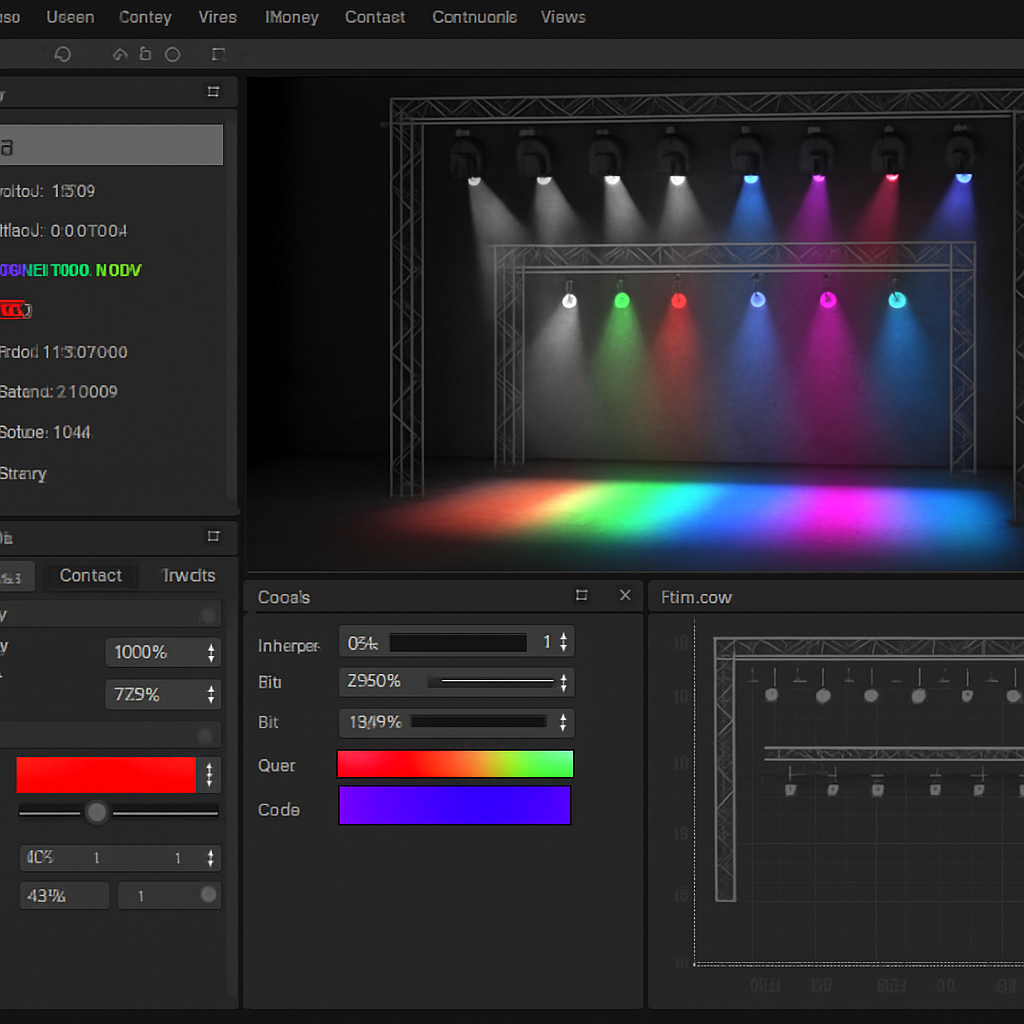Viewport: 1024px width, 1024px height.
Task: Toggle the round control next to the 43% field
Action: (x=208, y=895)
